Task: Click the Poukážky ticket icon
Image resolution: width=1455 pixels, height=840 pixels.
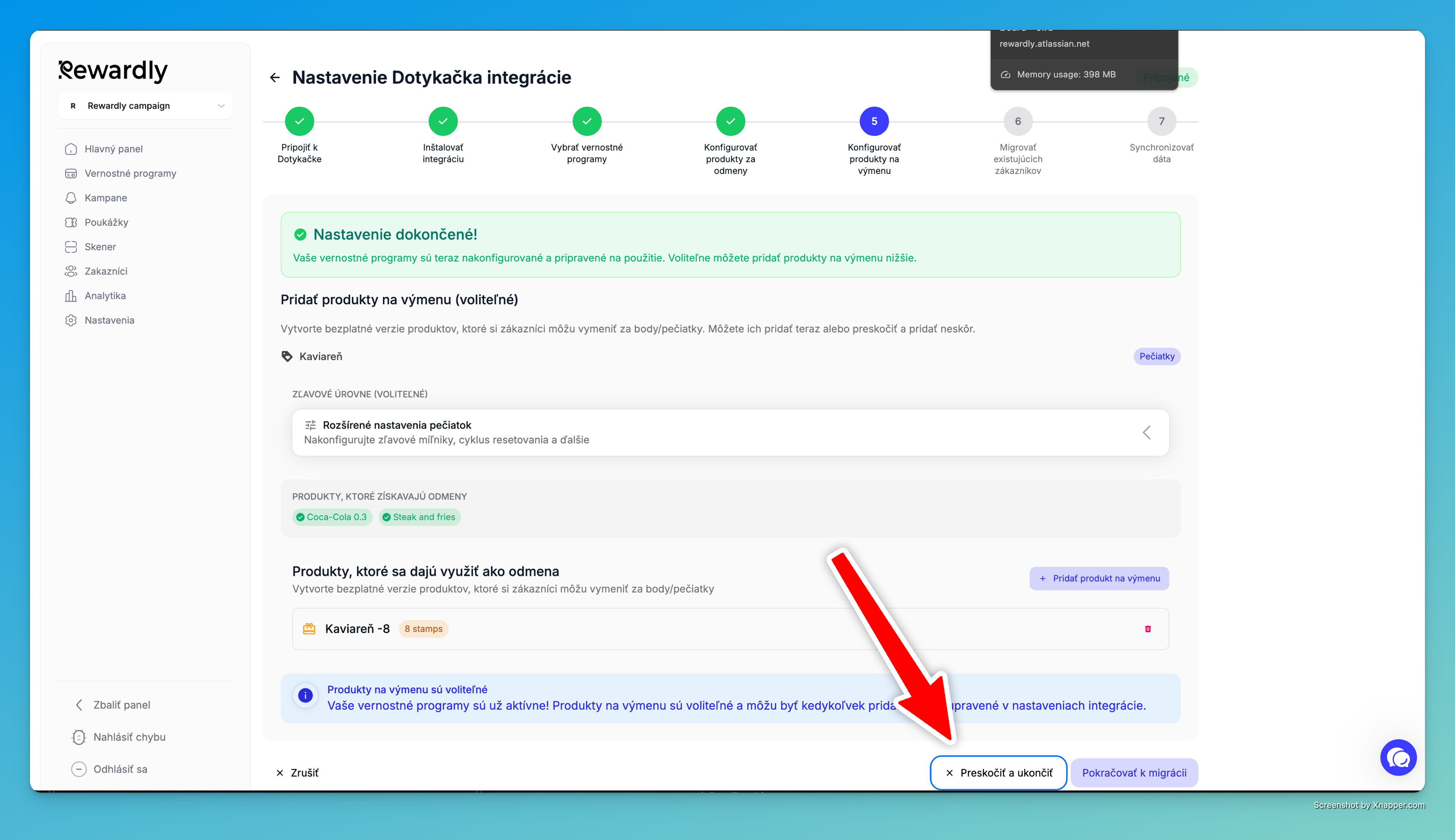Action: [71, 222]
